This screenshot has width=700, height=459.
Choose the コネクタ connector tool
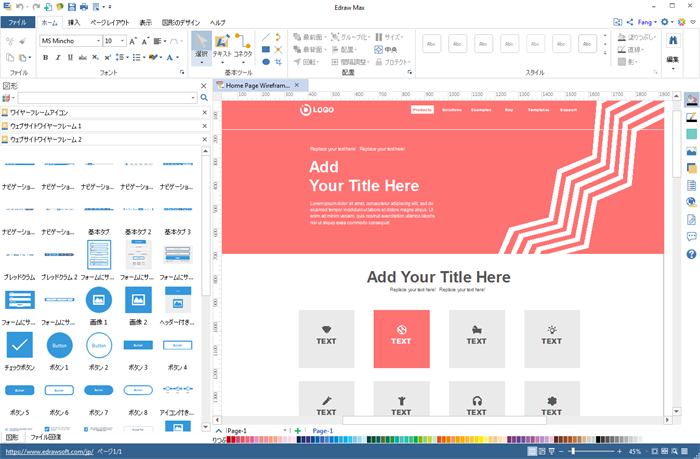pyautogui.click(x=243, y=48)
